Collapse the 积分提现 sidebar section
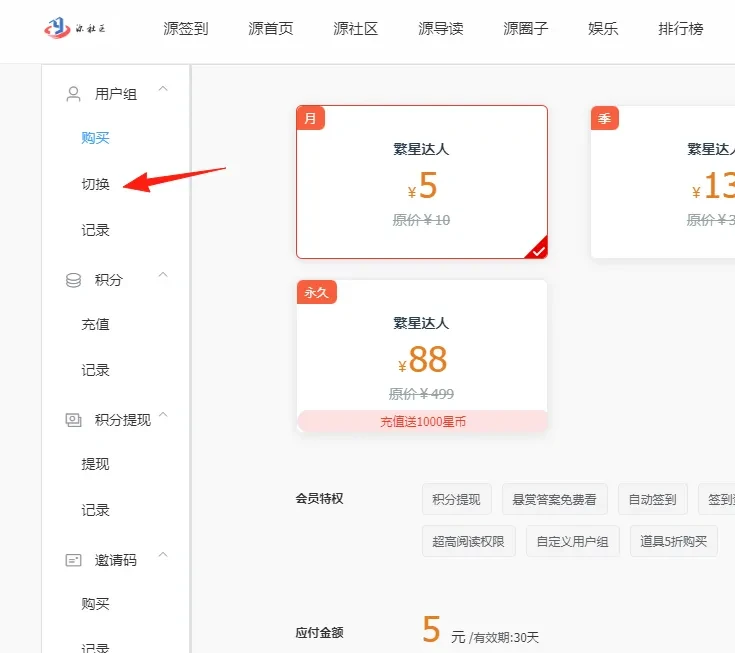 pyautogui.click(x=164, y=417)
